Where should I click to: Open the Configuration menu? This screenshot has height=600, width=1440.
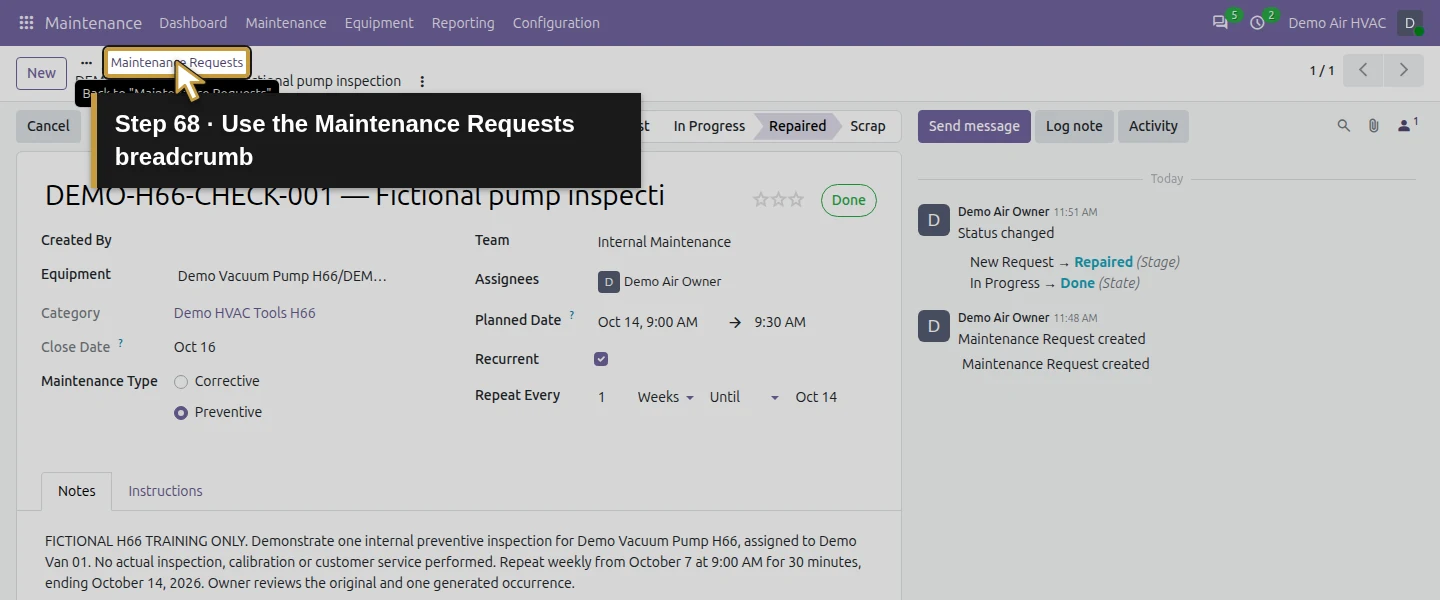click(x=556, y=22)
